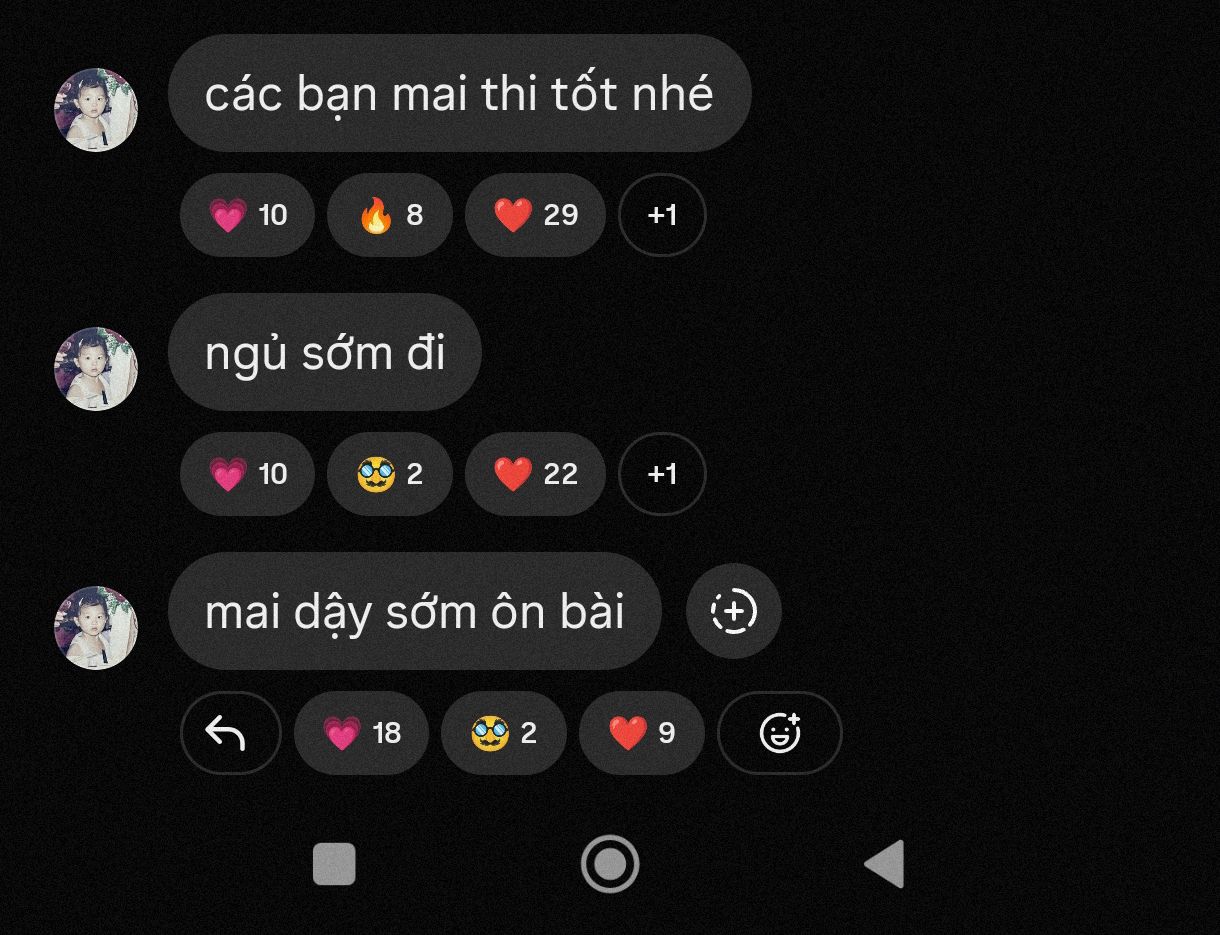The width and height of the screenshot is (1220, 935).
Task: Toggle the red heart reaction showing 22
Action: [535, 474]
